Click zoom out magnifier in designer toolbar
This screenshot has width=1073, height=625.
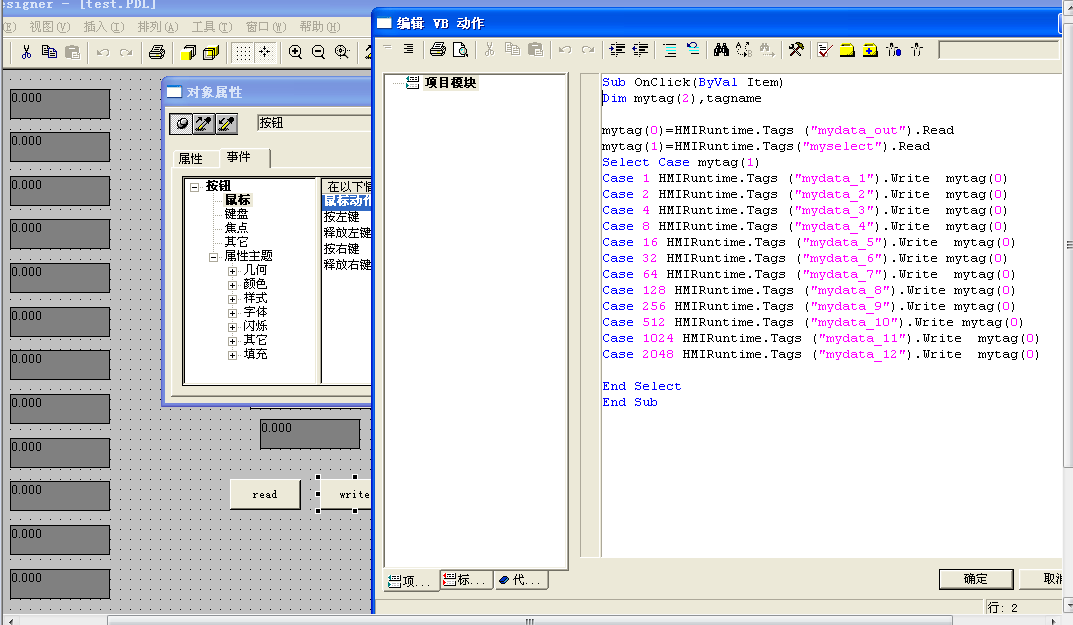[x=318, y=52]
